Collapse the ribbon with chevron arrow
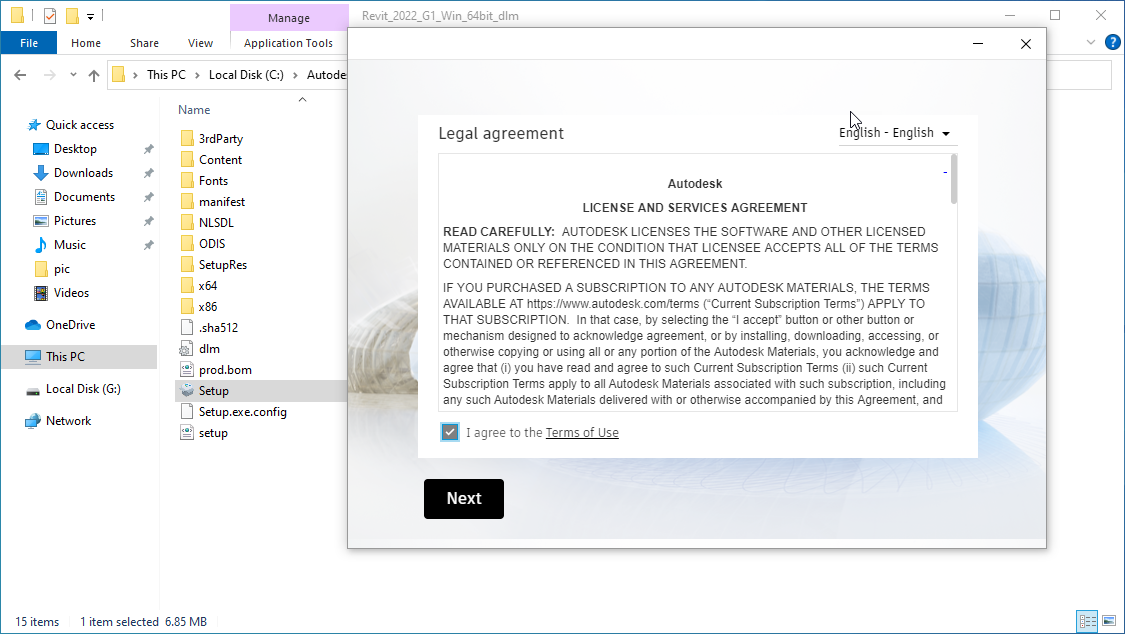Image resolution: width=1125 pixels, height=634 pixels. pos(1091,42)
